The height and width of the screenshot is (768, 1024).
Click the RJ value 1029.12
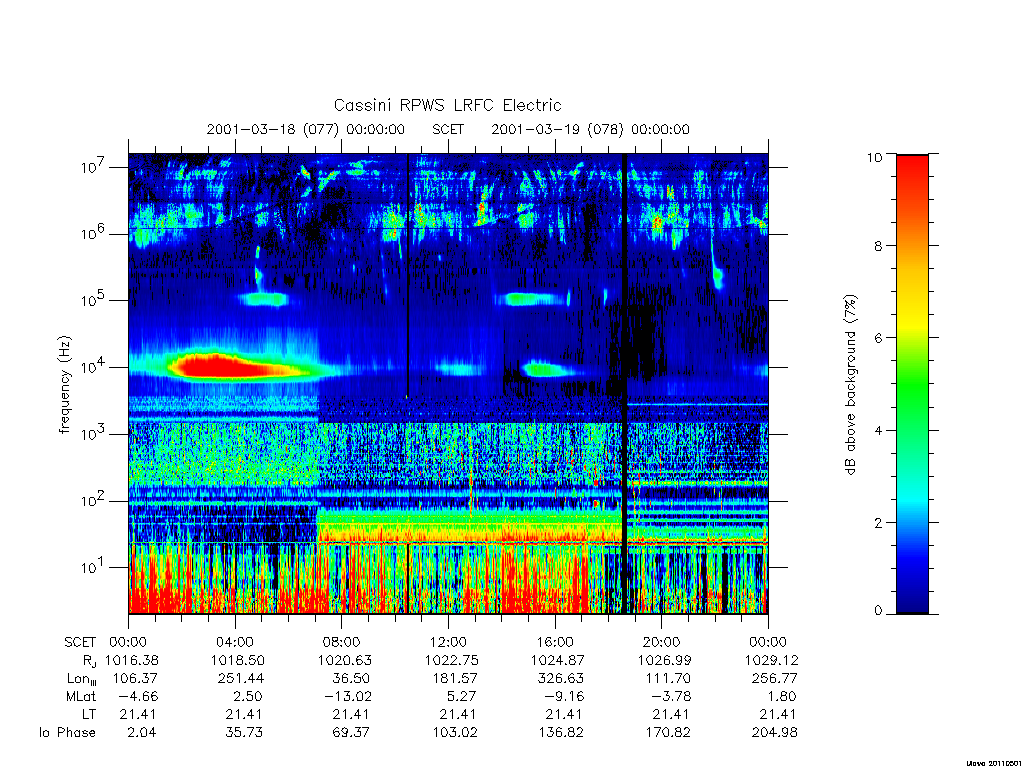coord(771,660)
